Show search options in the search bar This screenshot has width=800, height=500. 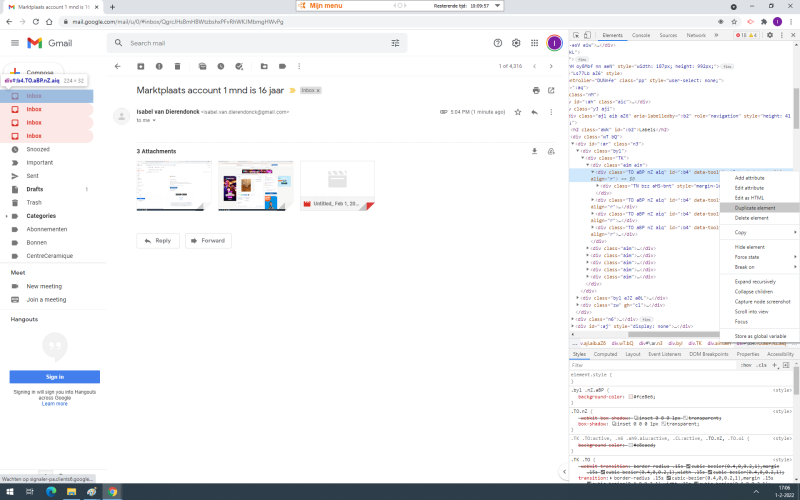[395, 43]
